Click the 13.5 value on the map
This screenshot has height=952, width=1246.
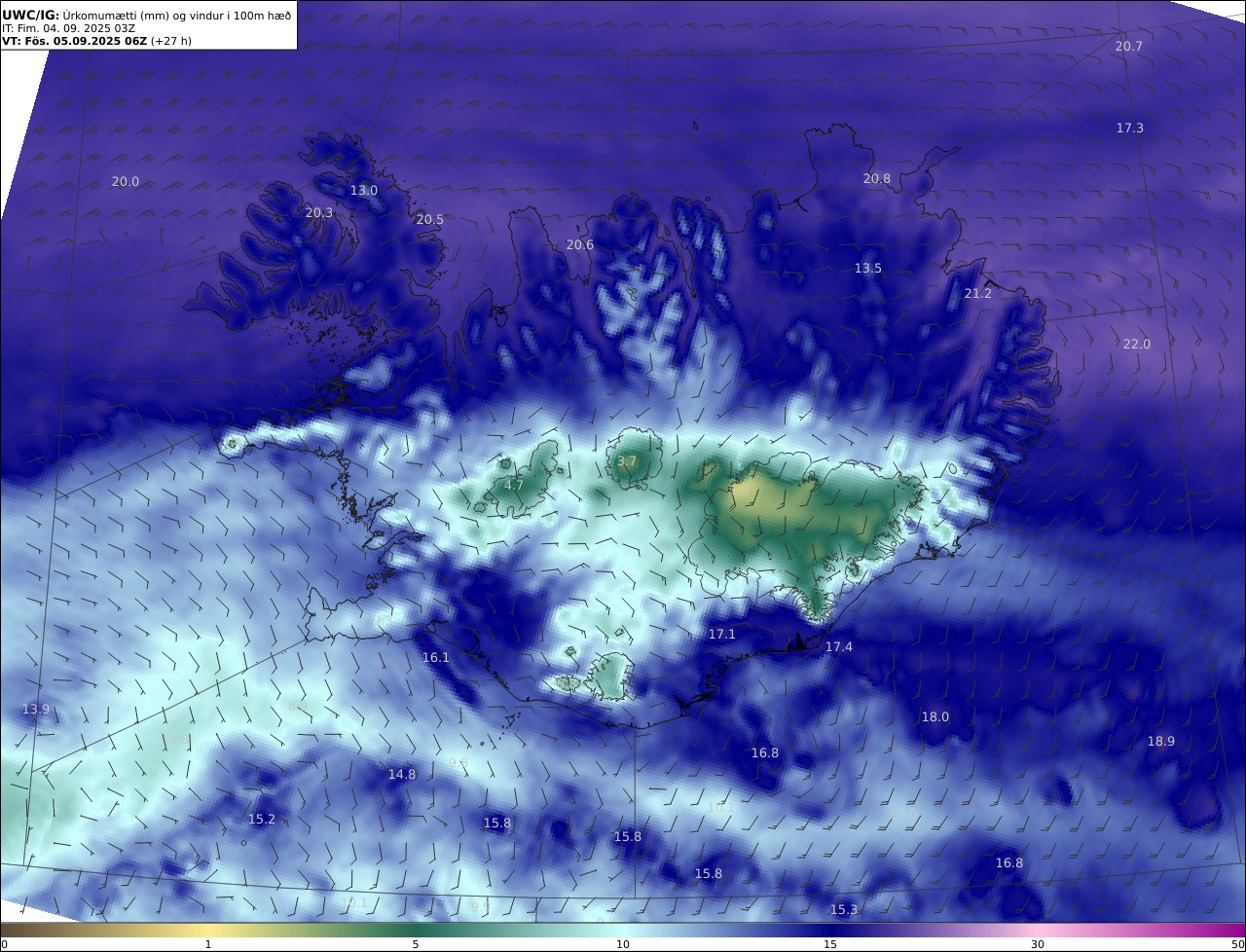coord(868,269)
